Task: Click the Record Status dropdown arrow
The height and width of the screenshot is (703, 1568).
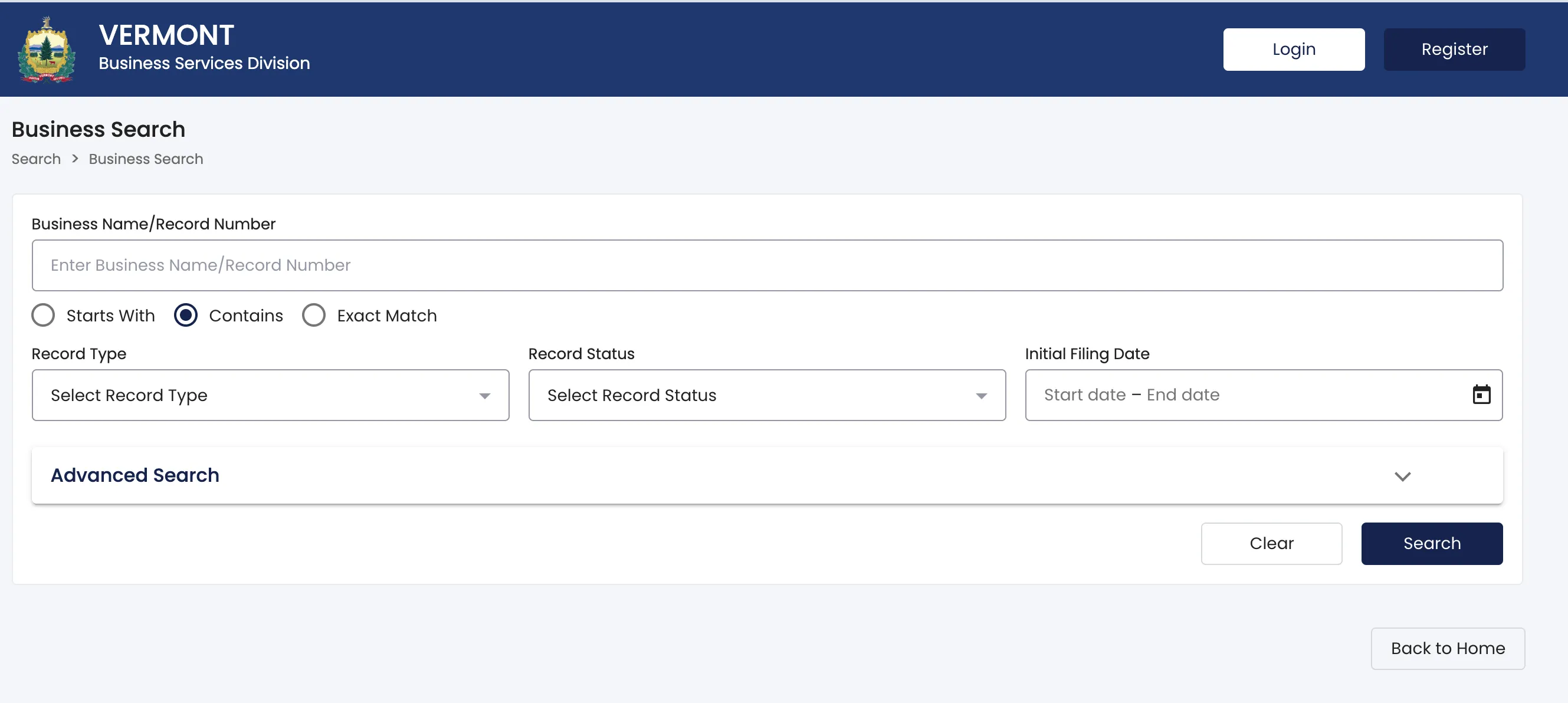Action: pyautogui.click(x=981, y=396)
